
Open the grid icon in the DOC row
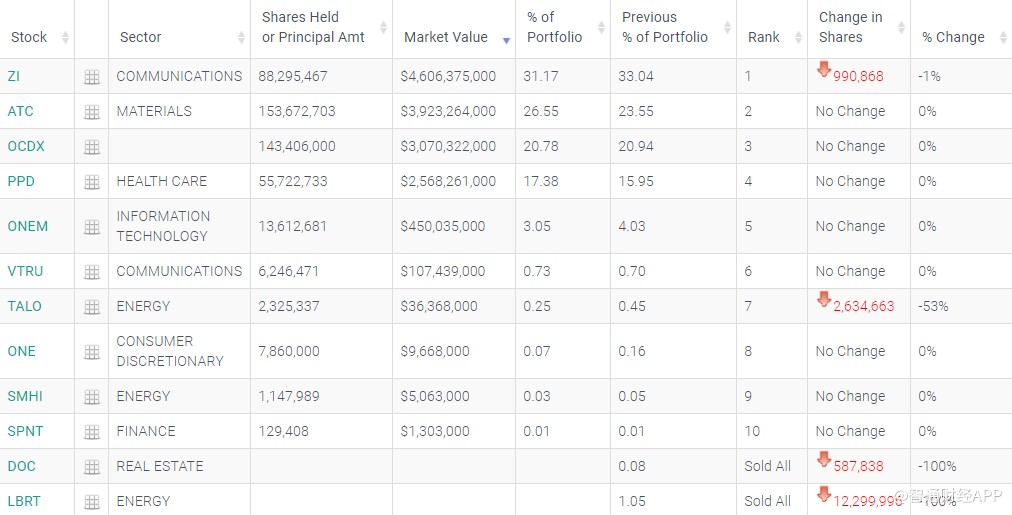tap(92, 467)
